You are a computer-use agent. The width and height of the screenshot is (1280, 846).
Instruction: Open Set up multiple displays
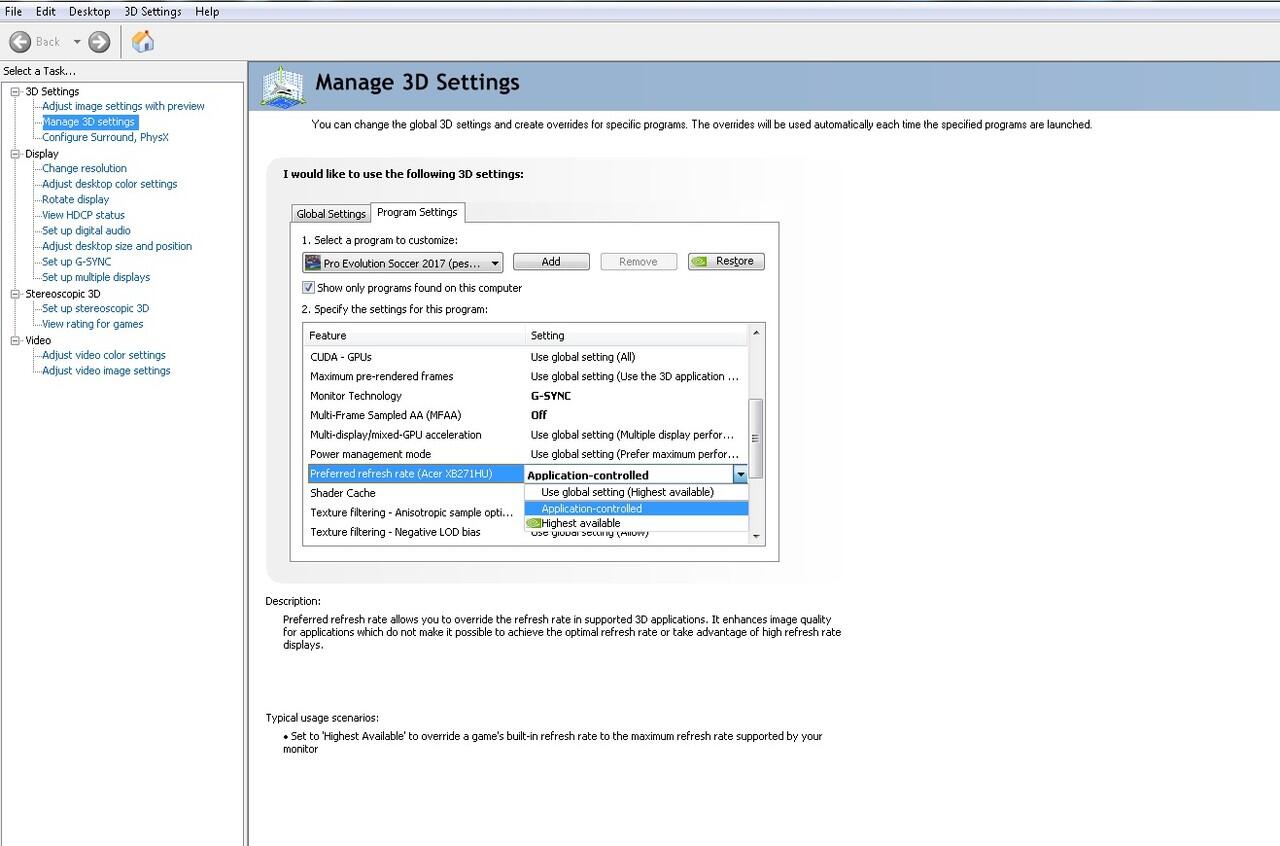96,277
